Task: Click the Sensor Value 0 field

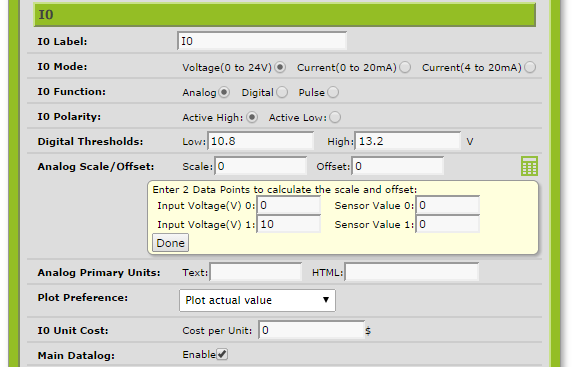Action: coord(448,205)
